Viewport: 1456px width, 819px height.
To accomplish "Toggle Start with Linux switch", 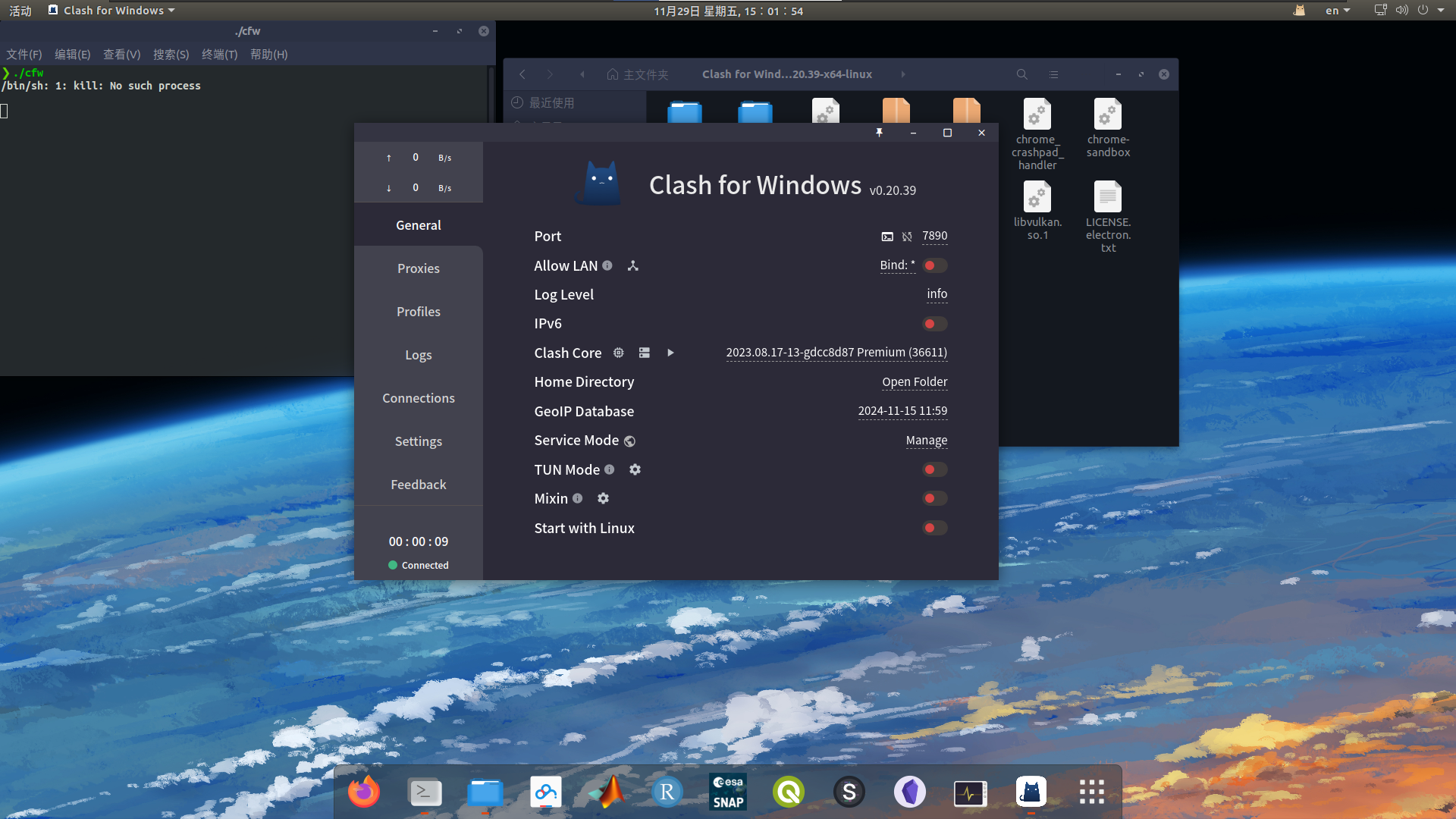I will [935, 528].
